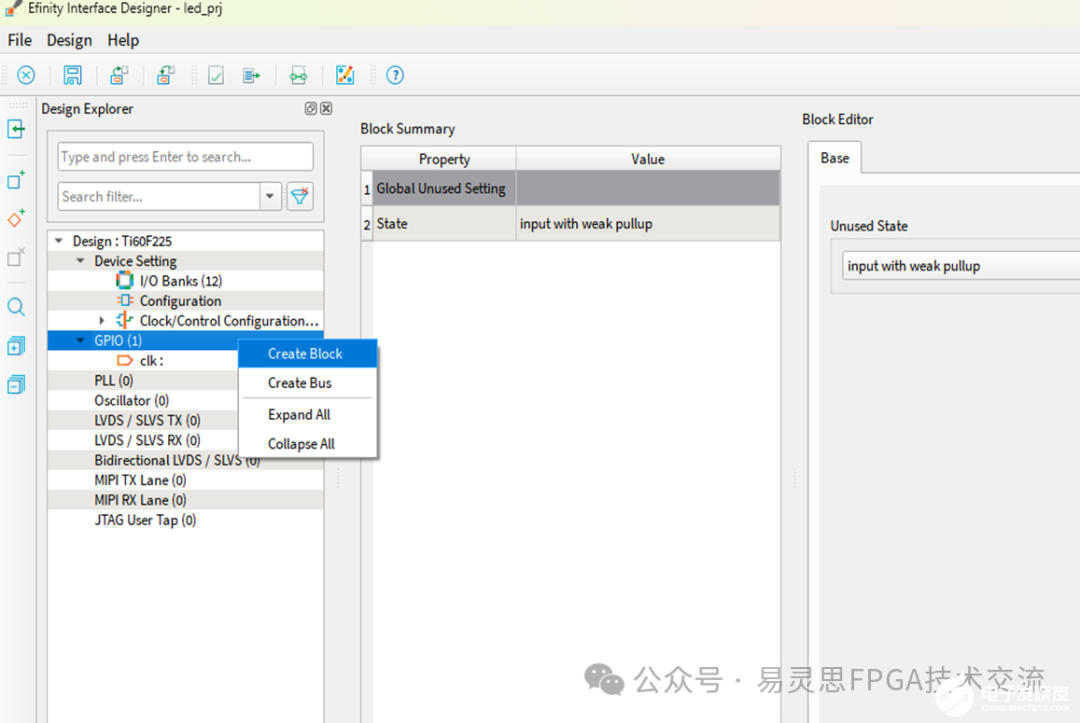
Task: Collapse the GPIO (1) node
Action: tap(81, 340)
